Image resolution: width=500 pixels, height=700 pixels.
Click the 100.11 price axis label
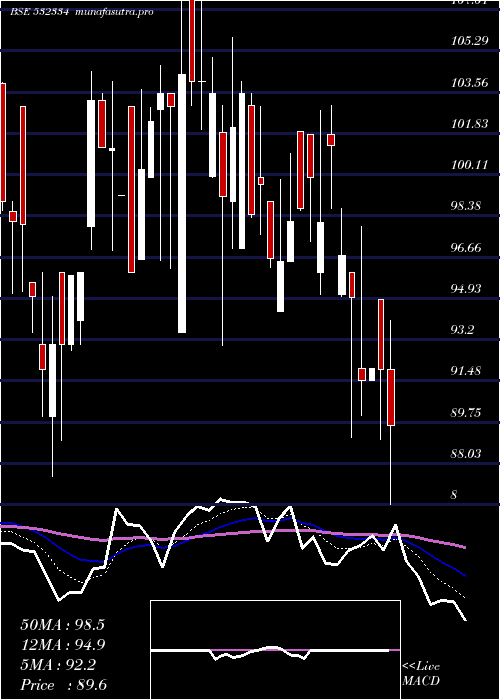click(x=469, y=165)
